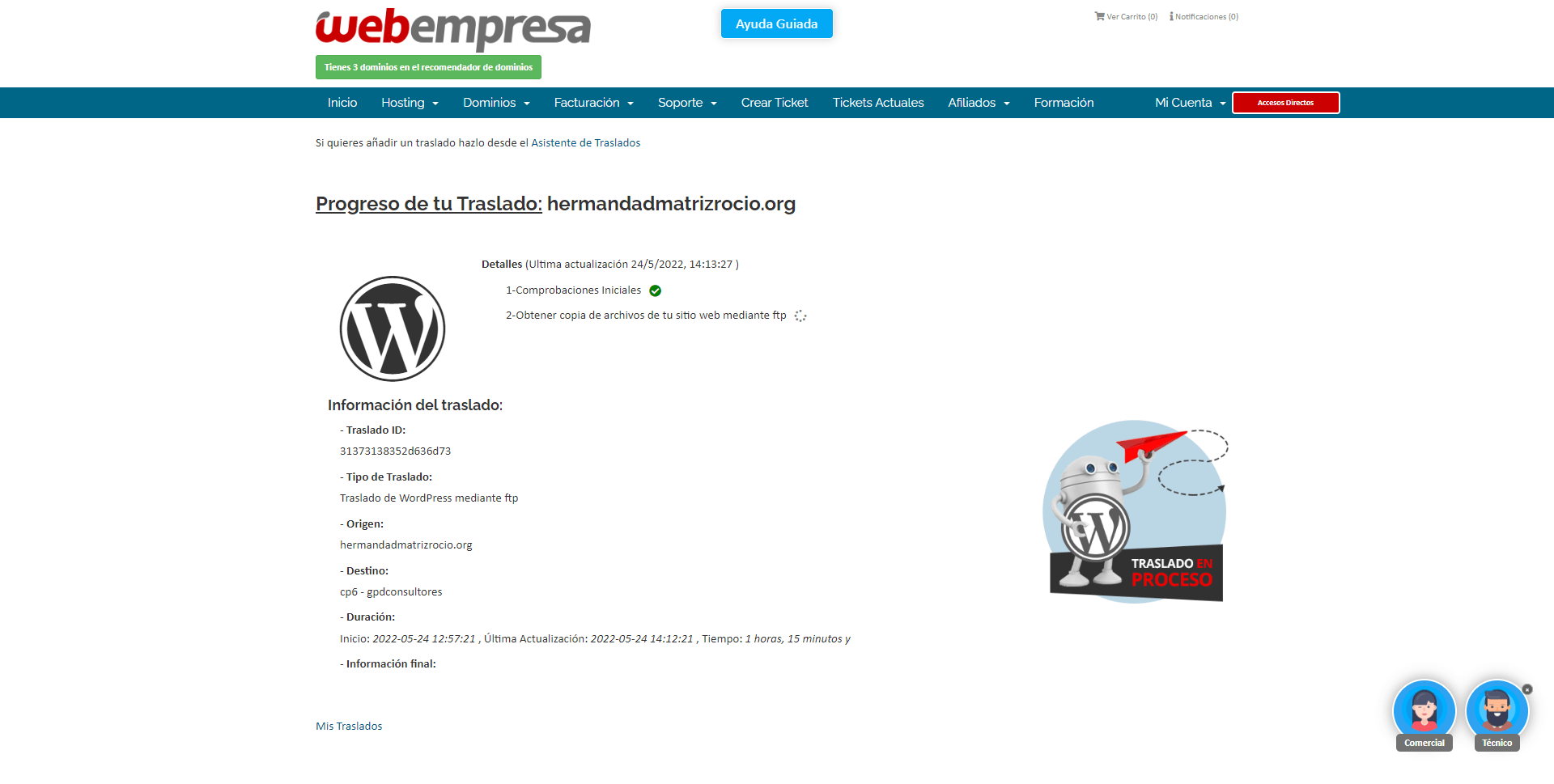Image resolution: width=1554 pixels, height=784 pixels.
Task: Open the shopping cart icon Ver Carrito
Action: click(1099, 16)
